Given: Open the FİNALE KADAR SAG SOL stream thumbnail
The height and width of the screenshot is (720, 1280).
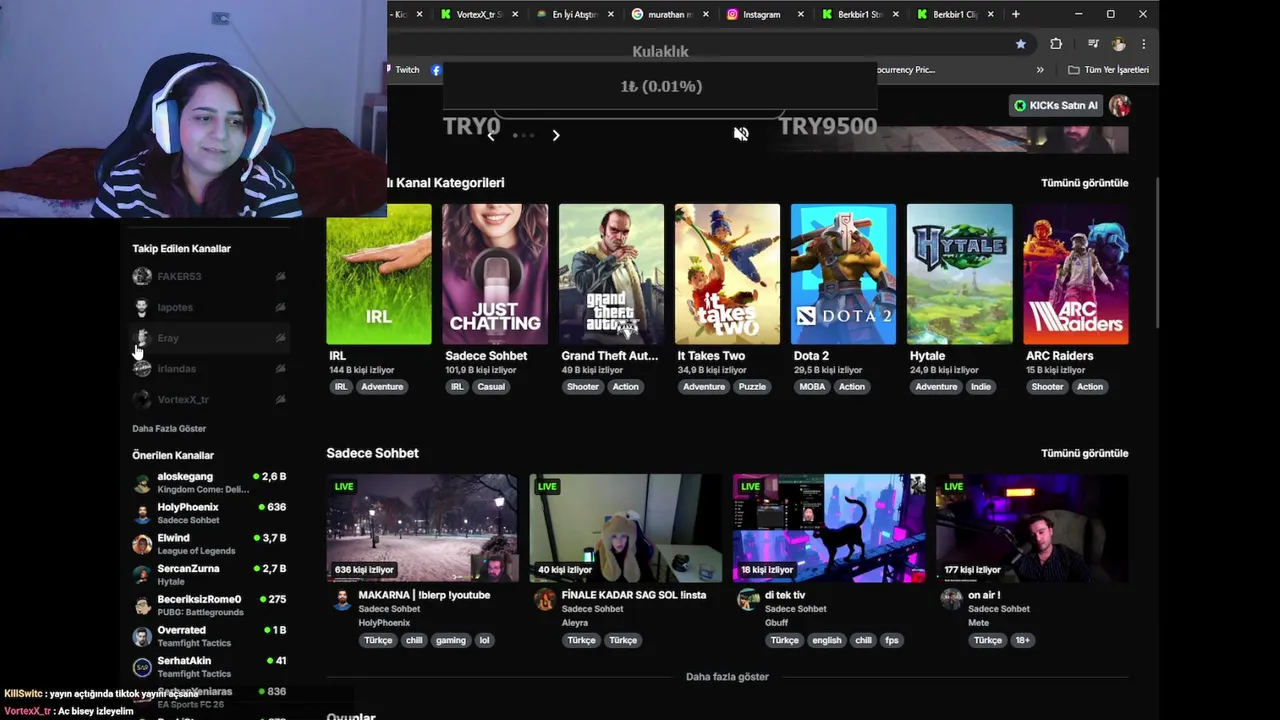Looking at the screenshot, I should [x=626, y=528].
